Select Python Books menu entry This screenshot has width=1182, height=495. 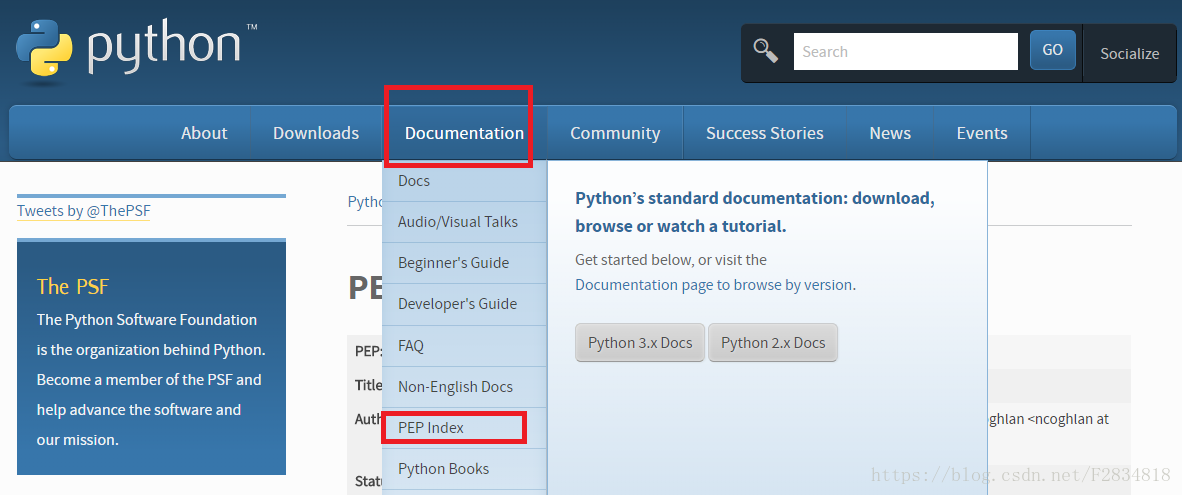click(464, 469)
